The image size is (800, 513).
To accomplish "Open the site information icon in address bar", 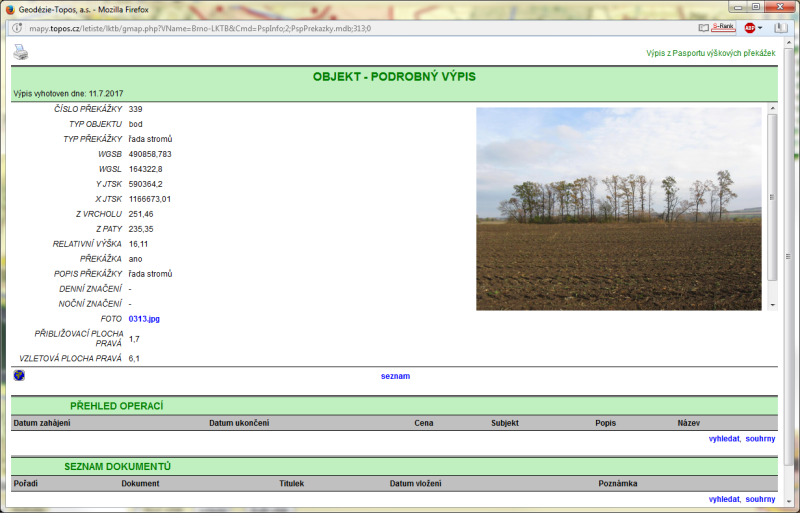I will (17, 28).
